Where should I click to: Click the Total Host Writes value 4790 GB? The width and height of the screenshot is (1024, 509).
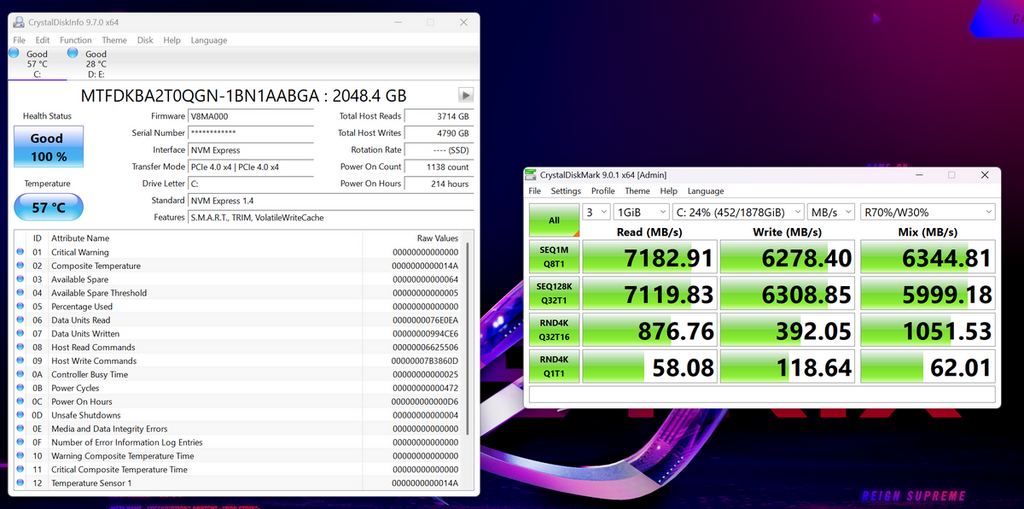(x=439, y=133)
